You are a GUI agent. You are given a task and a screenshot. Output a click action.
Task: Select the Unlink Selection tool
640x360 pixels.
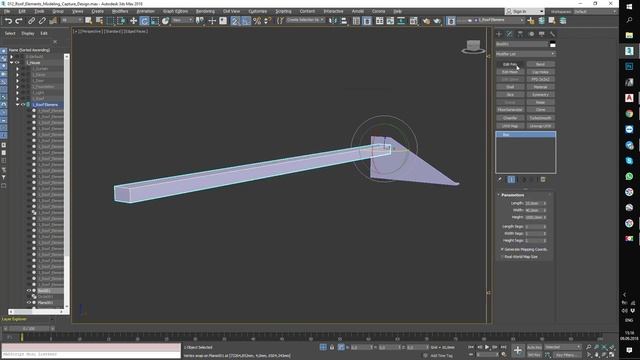[42, 20]
